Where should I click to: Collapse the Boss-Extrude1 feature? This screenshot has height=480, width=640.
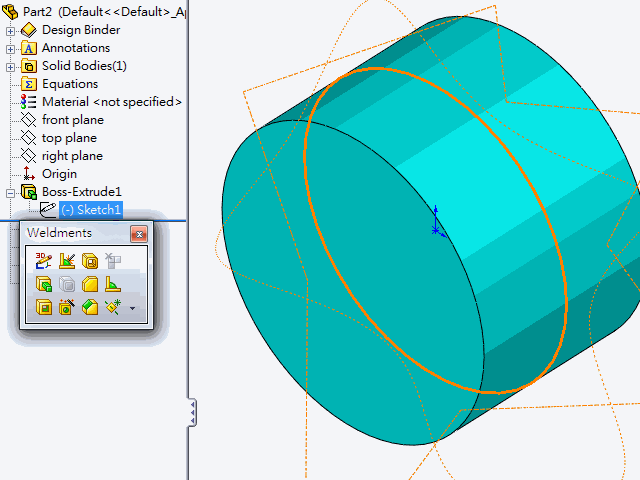10,193
